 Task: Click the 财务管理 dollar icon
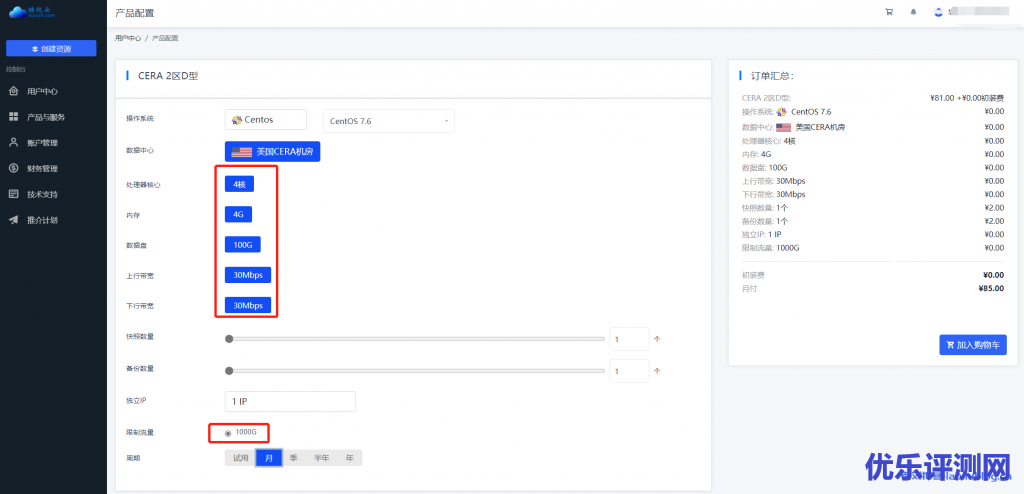pos(13,168)
